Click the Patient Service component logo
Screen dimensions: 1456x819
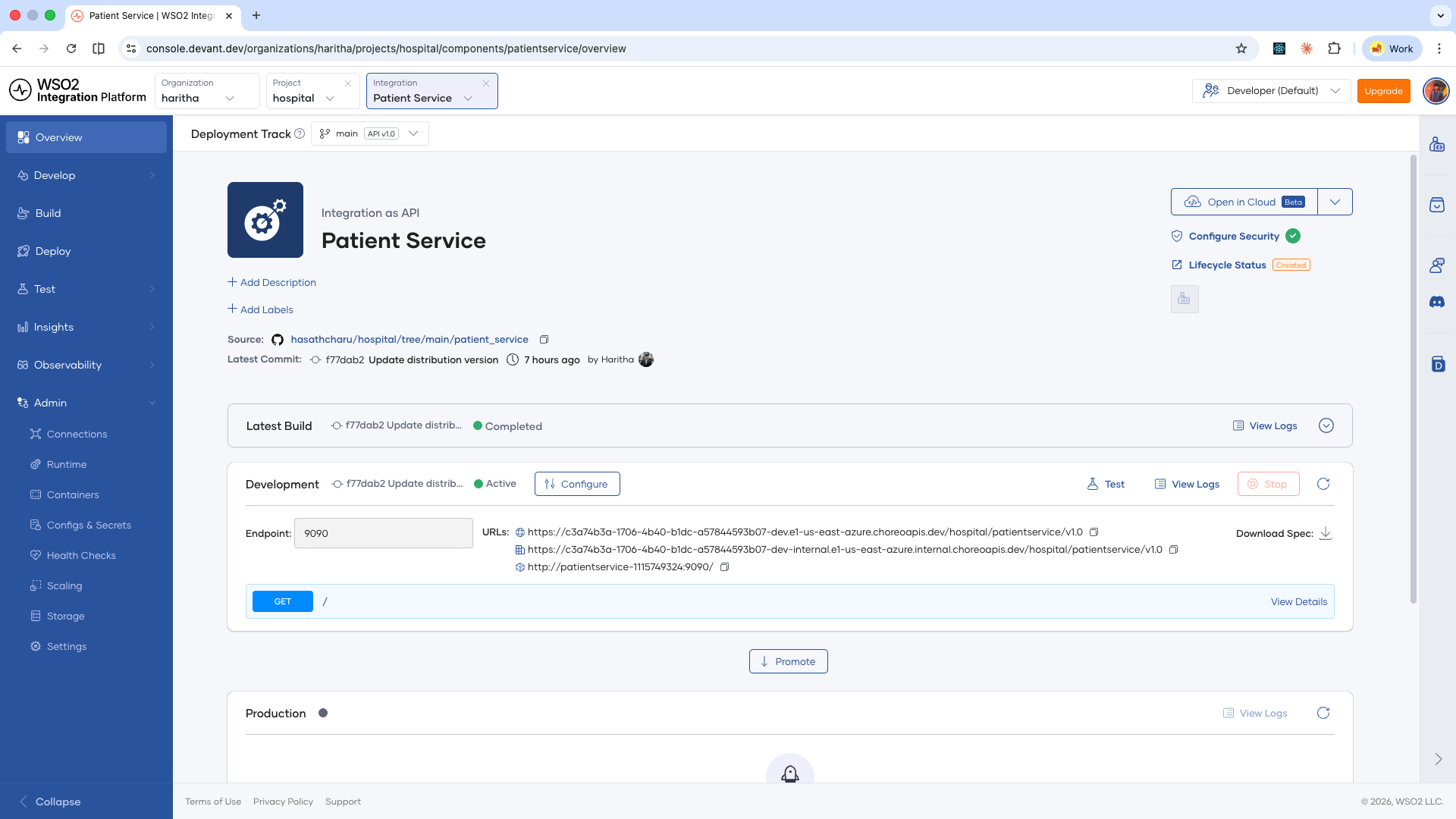265,220
